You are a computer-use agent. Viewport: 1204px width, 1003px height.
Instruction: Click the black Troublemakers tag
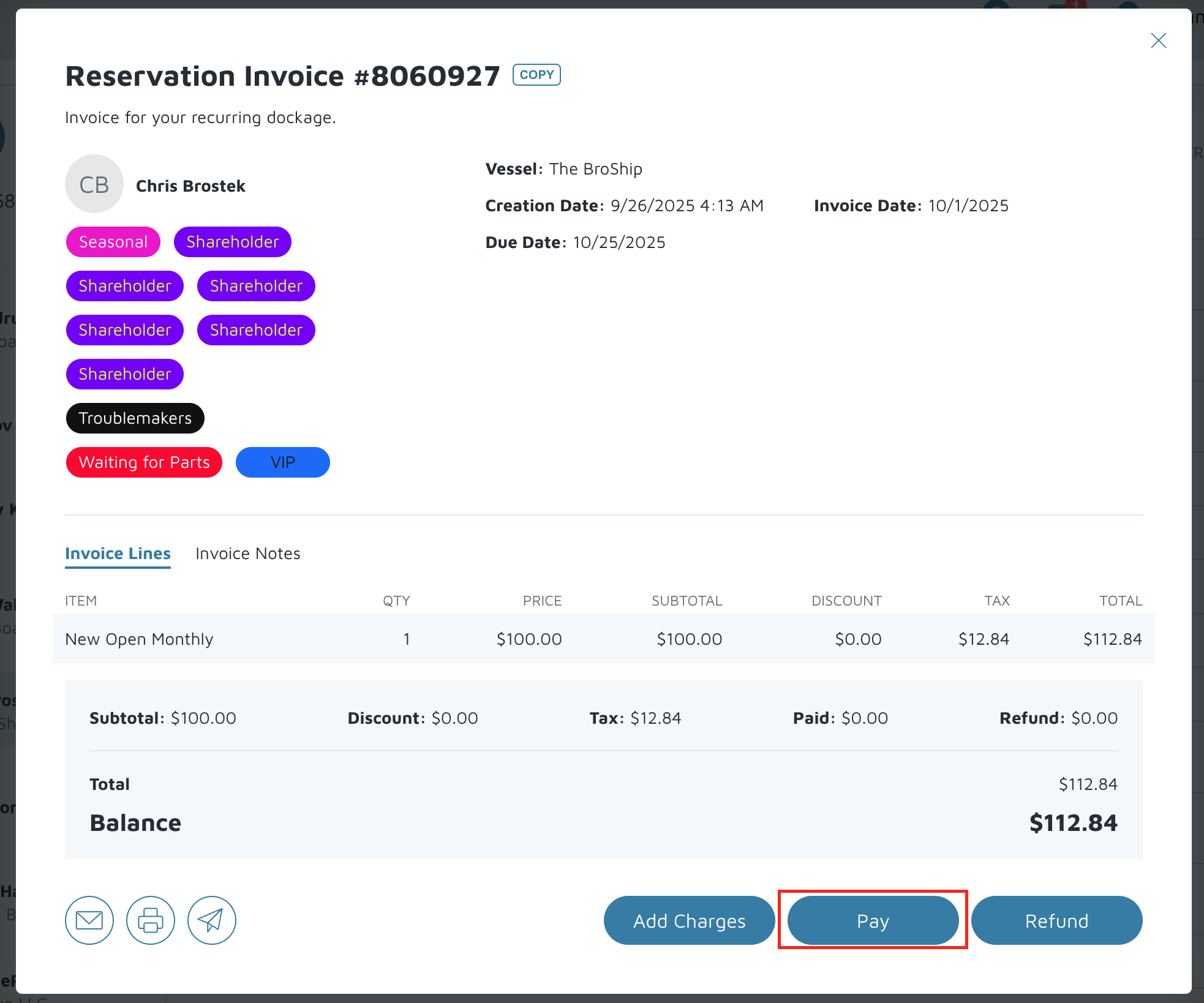tap(135, 418)
